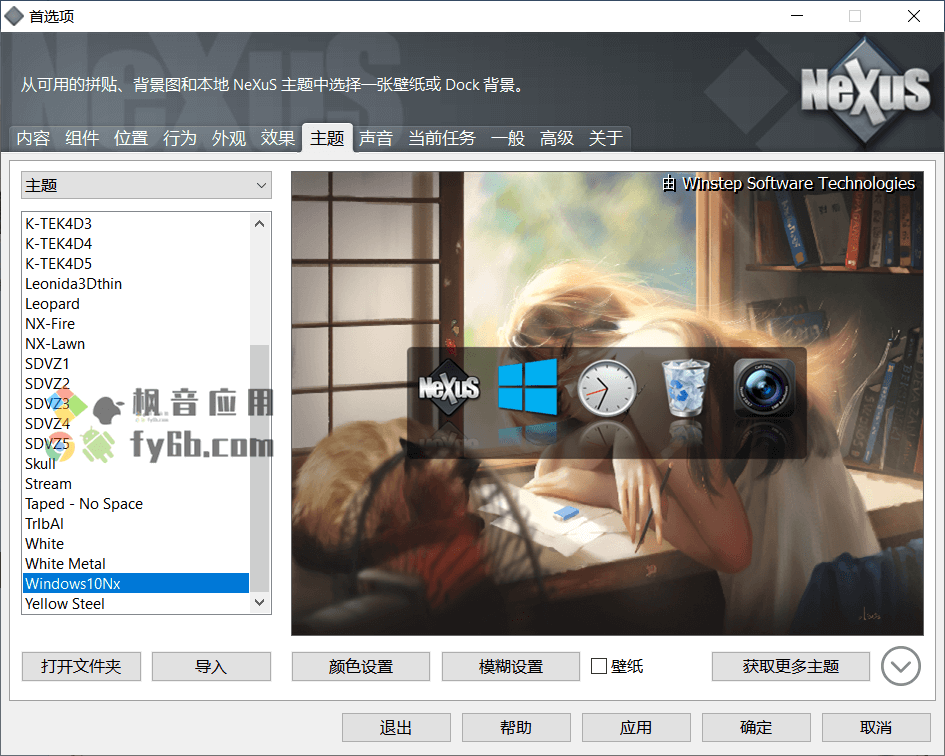The width and height of the screenshot is (945, 756).
Task: Click the 退出 button
Action: [x=396, y=728]
